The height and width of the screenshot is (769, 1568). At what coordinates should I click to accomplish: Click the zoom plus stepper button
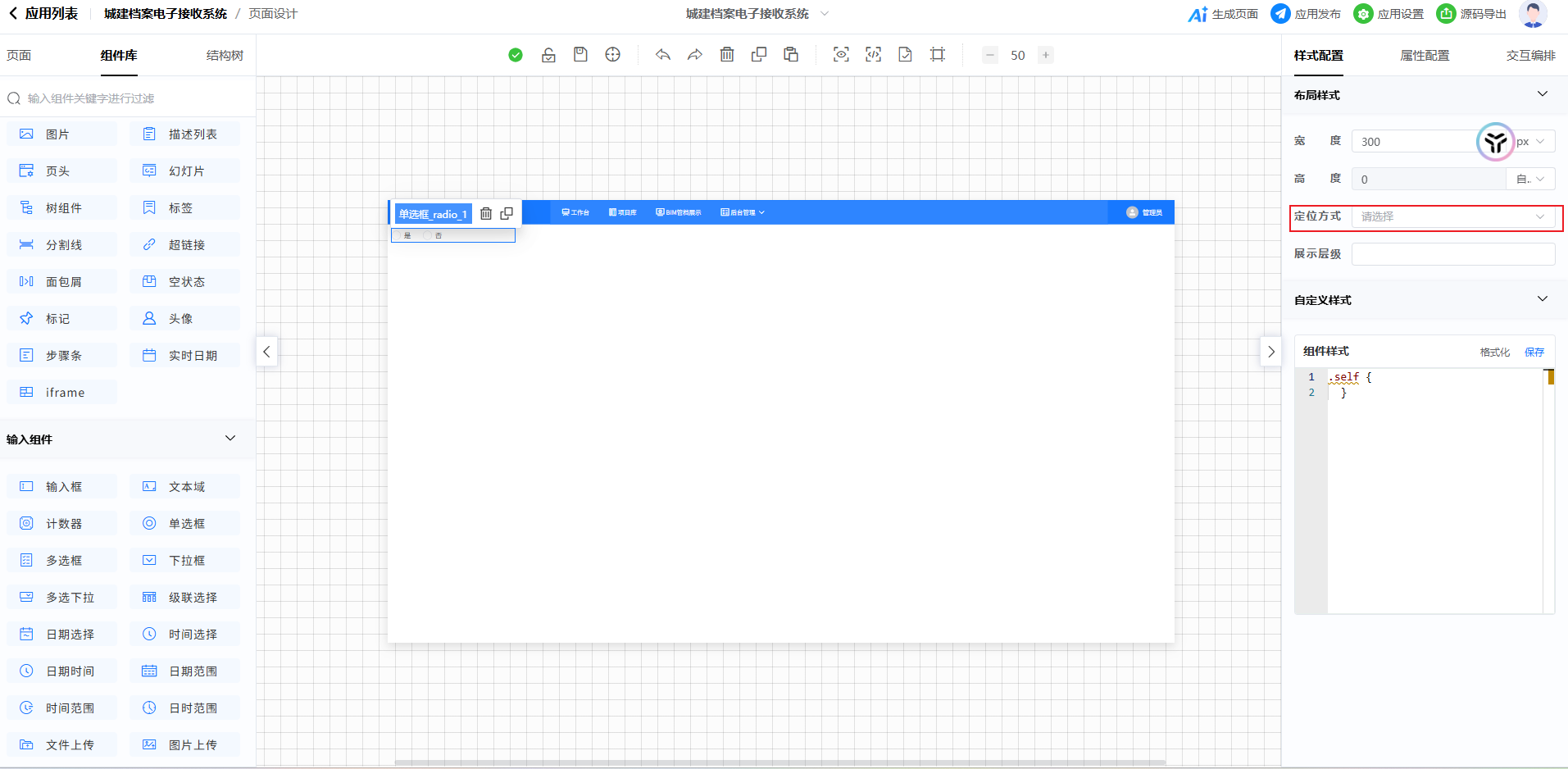[x=1046, y=55]
